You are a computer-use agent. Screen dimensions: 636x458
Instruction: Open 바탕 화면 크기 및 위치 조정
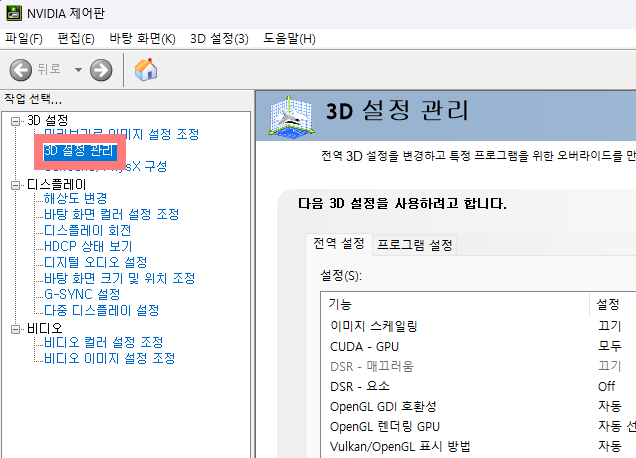(x=120, y=278)
